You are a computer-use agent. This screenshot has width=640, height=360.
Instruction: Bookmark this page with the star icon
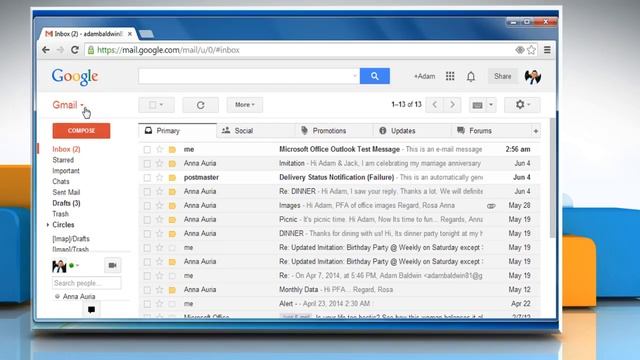(531, 50)
